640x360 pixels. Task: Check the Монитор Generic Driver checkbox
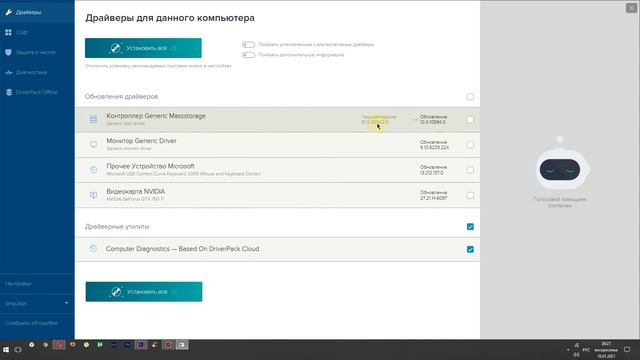[x=470, y=145]
